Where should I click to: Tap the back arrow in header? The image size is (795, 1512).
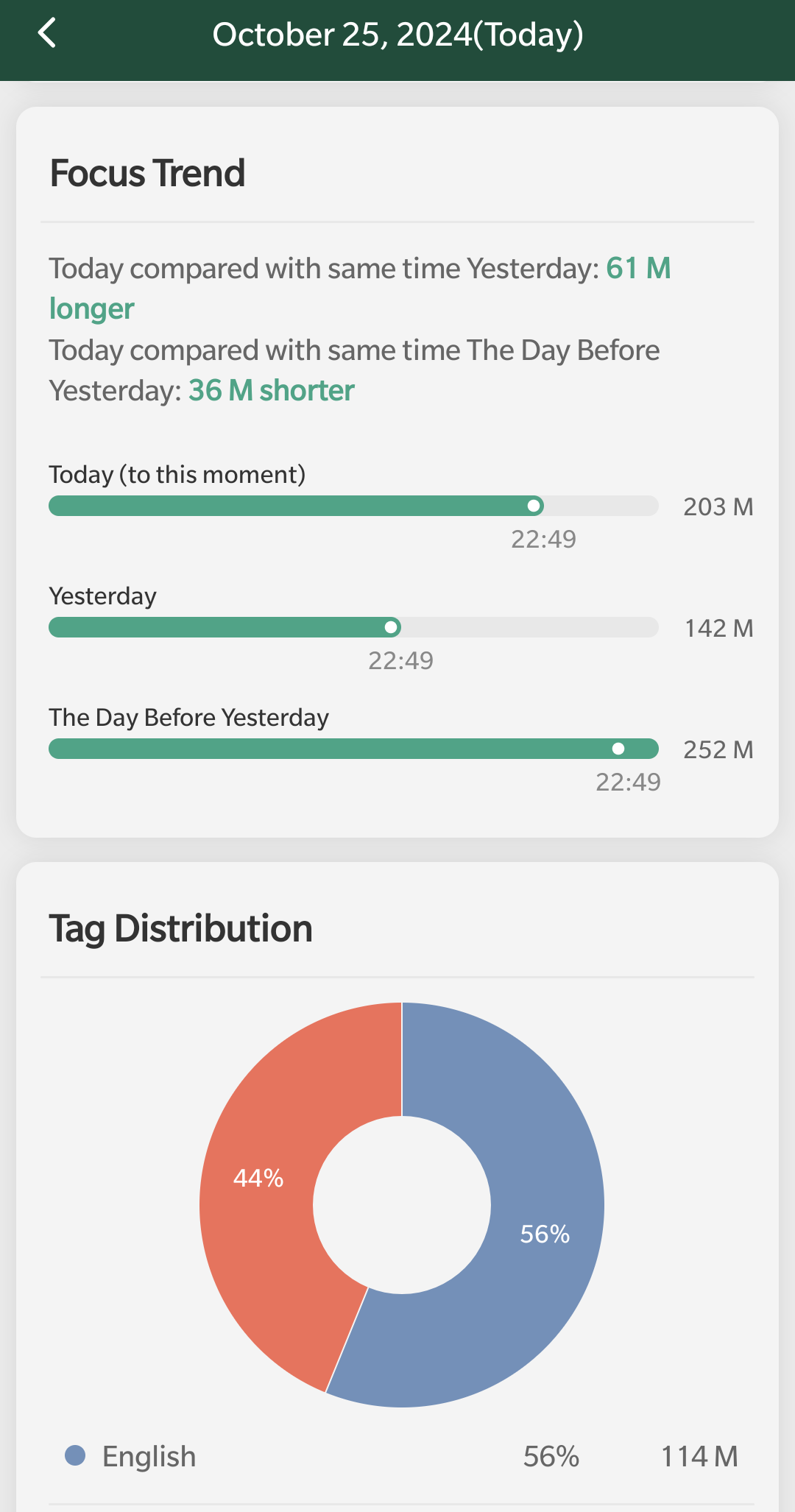[47, 34]
